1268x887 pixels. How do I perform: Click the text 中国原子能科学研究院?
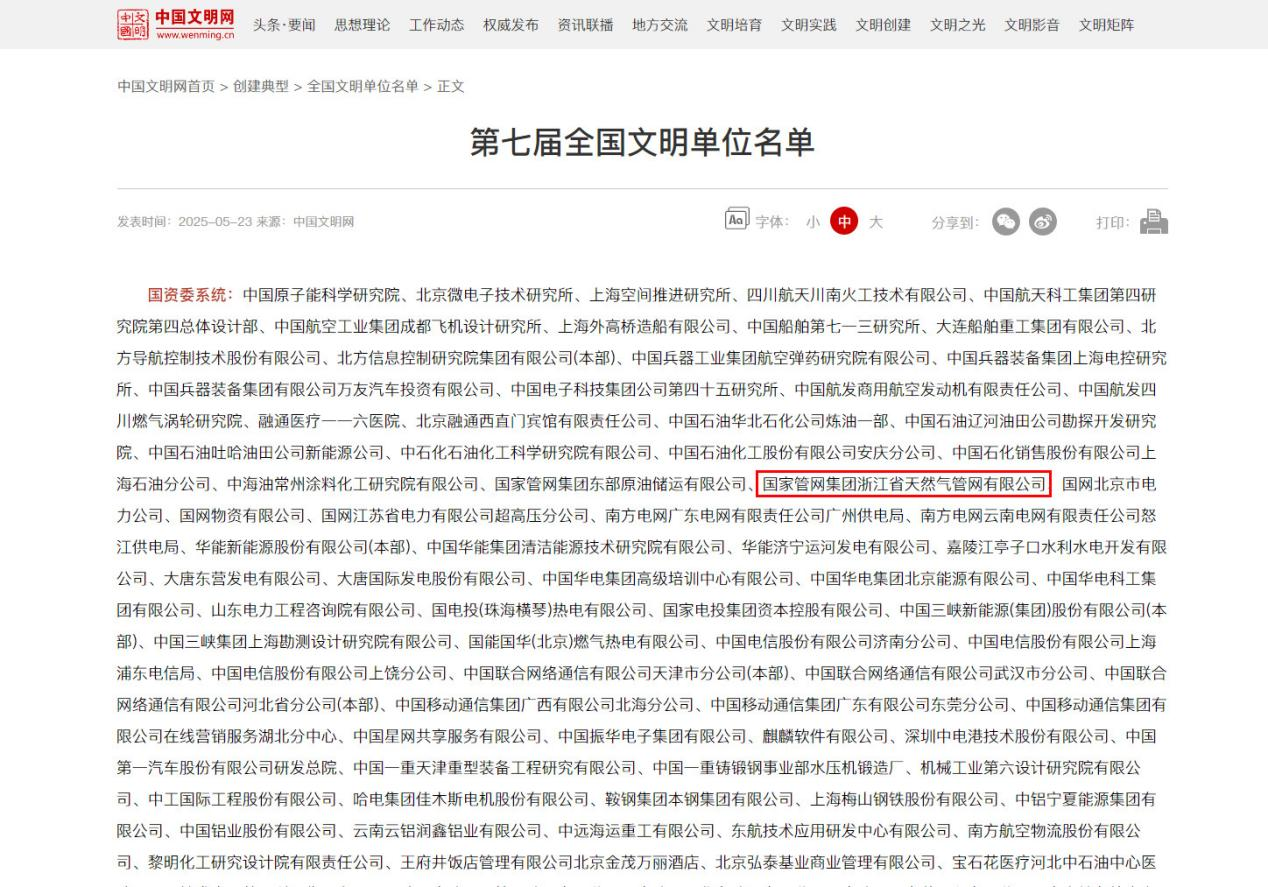[322, 295]
